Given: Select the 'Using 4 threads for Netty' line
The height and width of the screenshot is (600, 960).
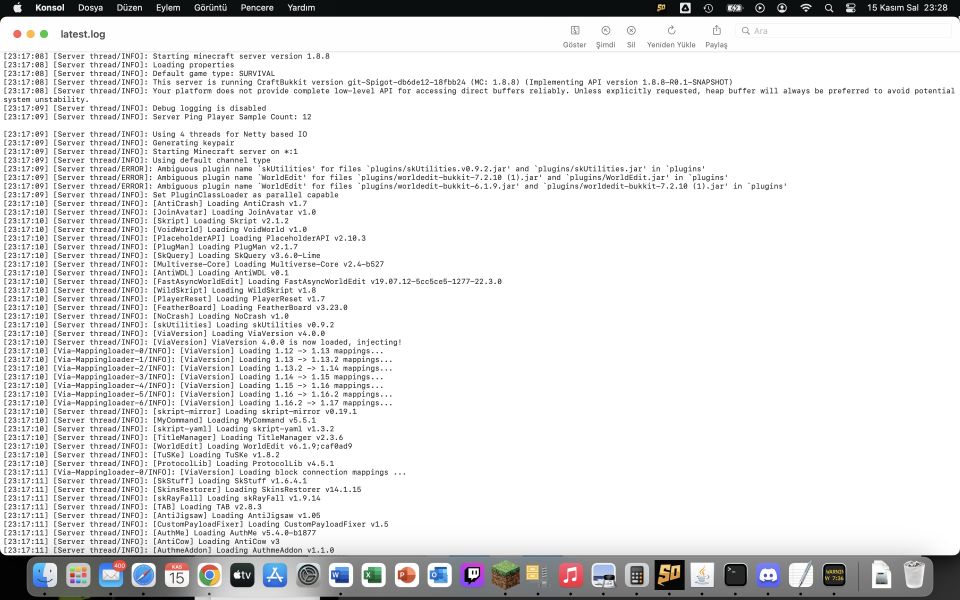Looking at the screenshot, I should coord(155,134).
